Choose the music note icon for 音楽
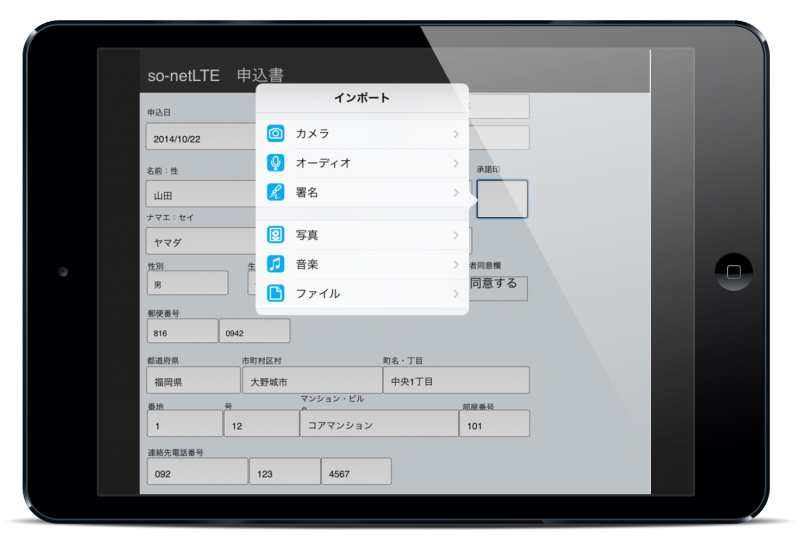 click(x=276, y=264)
